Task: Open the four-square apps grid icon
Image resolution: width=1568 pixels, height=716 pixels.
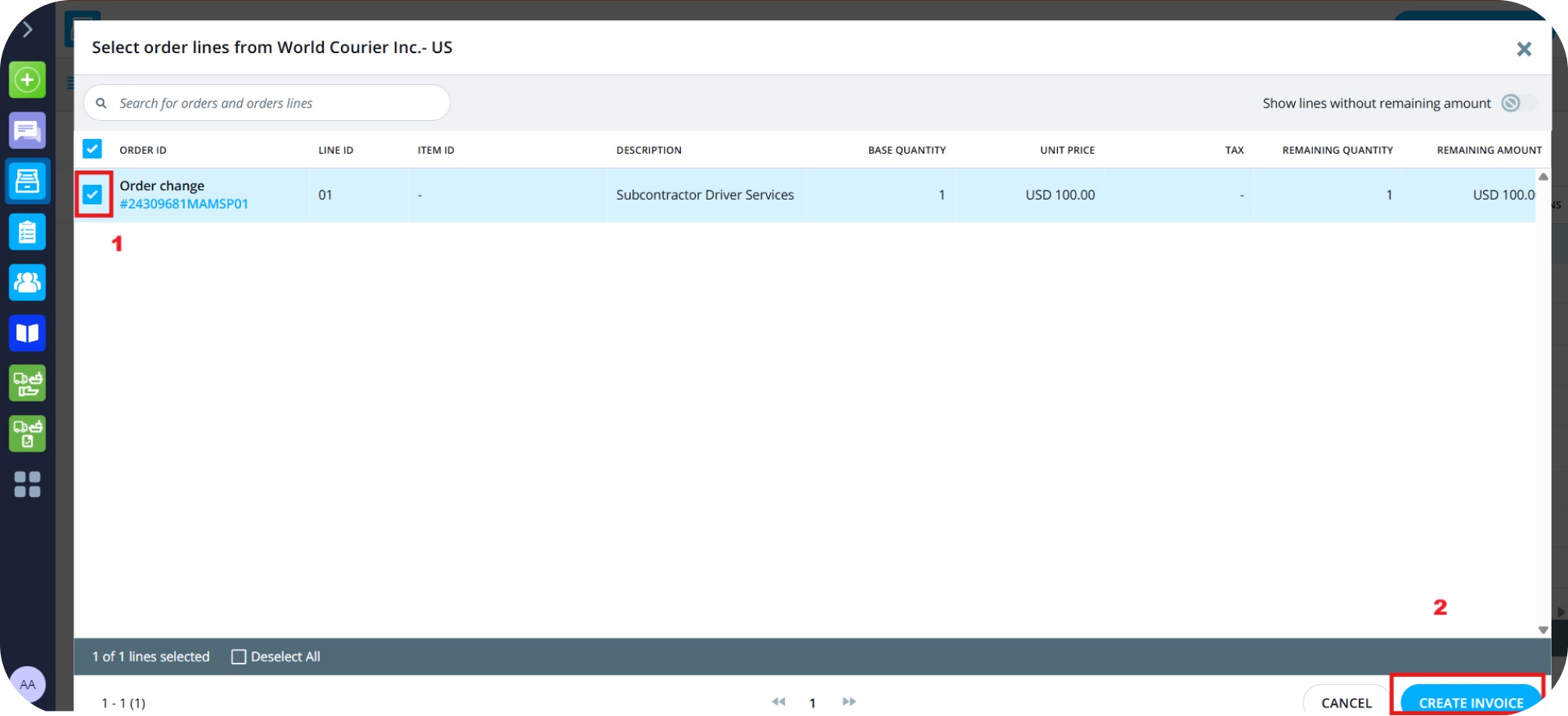Action: 27,484
